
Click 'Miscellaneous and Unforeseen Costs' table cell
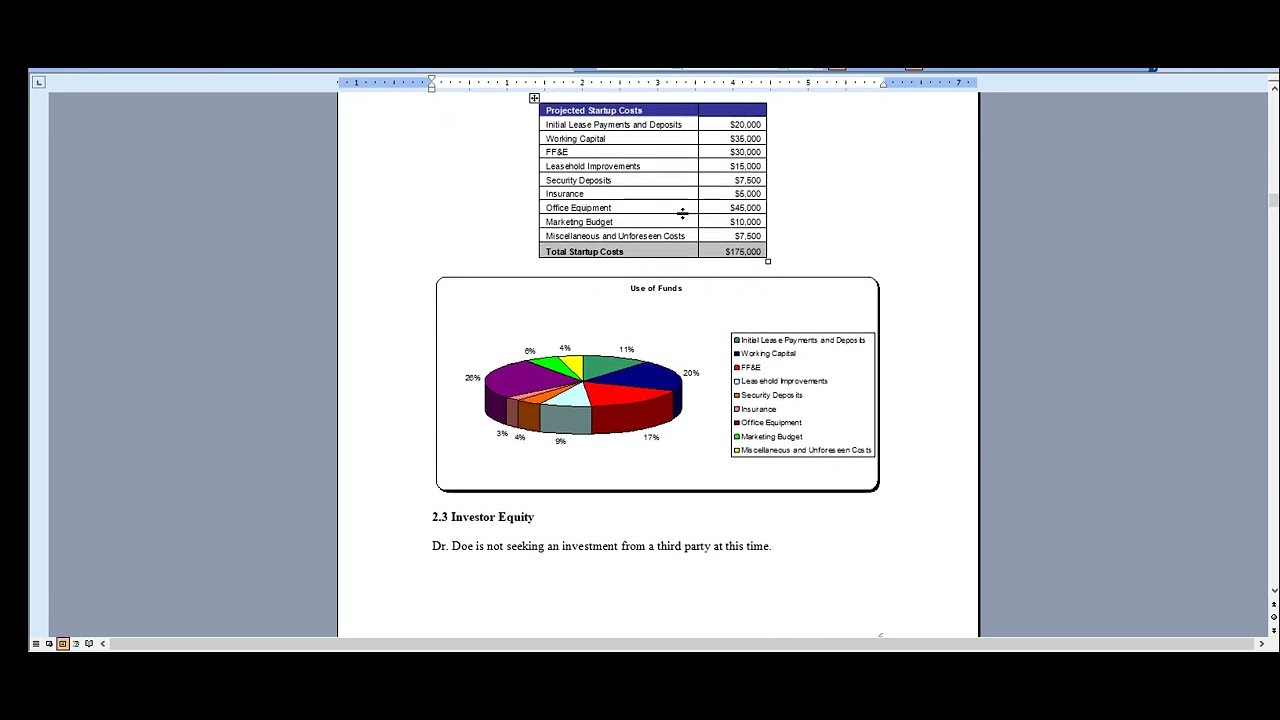click(619, 236)
